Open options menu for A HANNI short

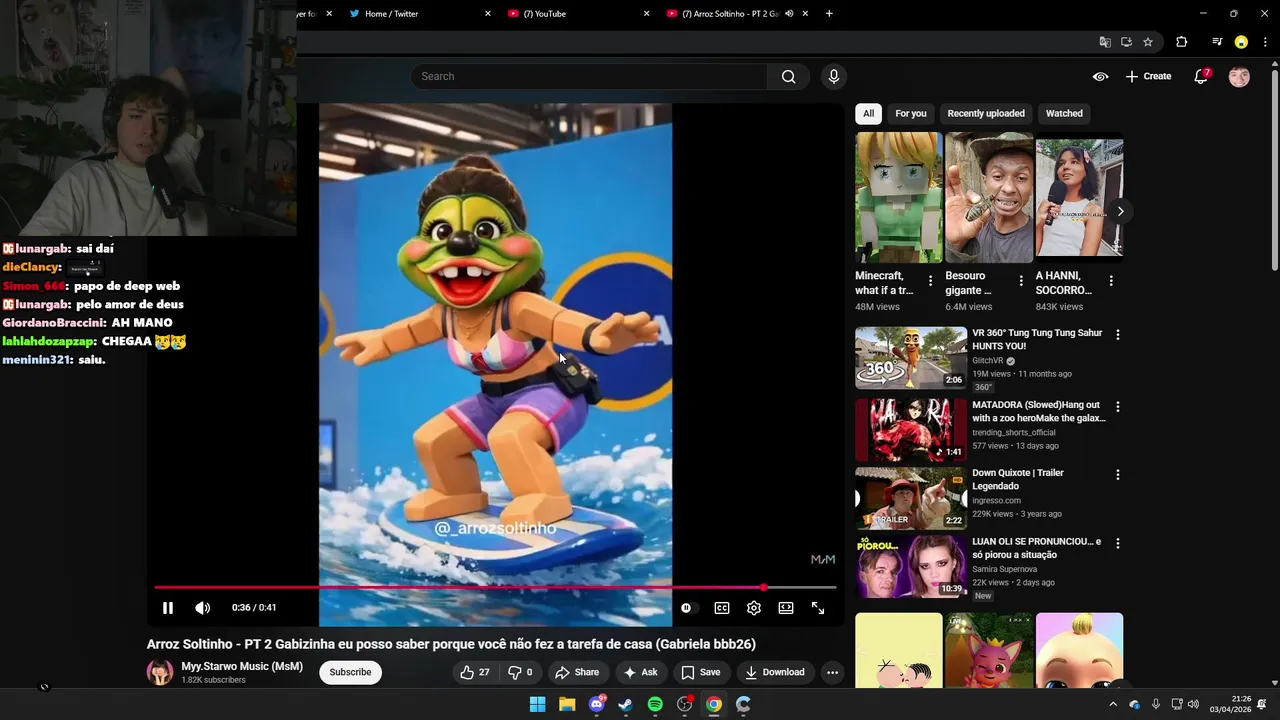[1110, 281]
